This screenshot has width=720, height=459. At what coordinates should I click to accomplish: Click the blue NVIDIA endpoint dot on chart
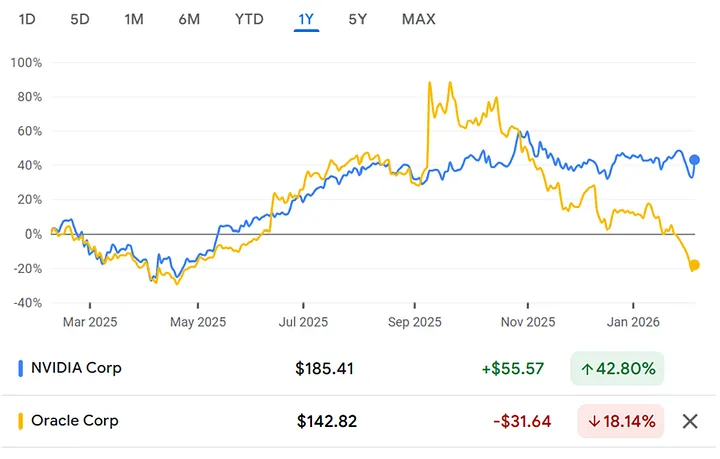coord(695,160)
